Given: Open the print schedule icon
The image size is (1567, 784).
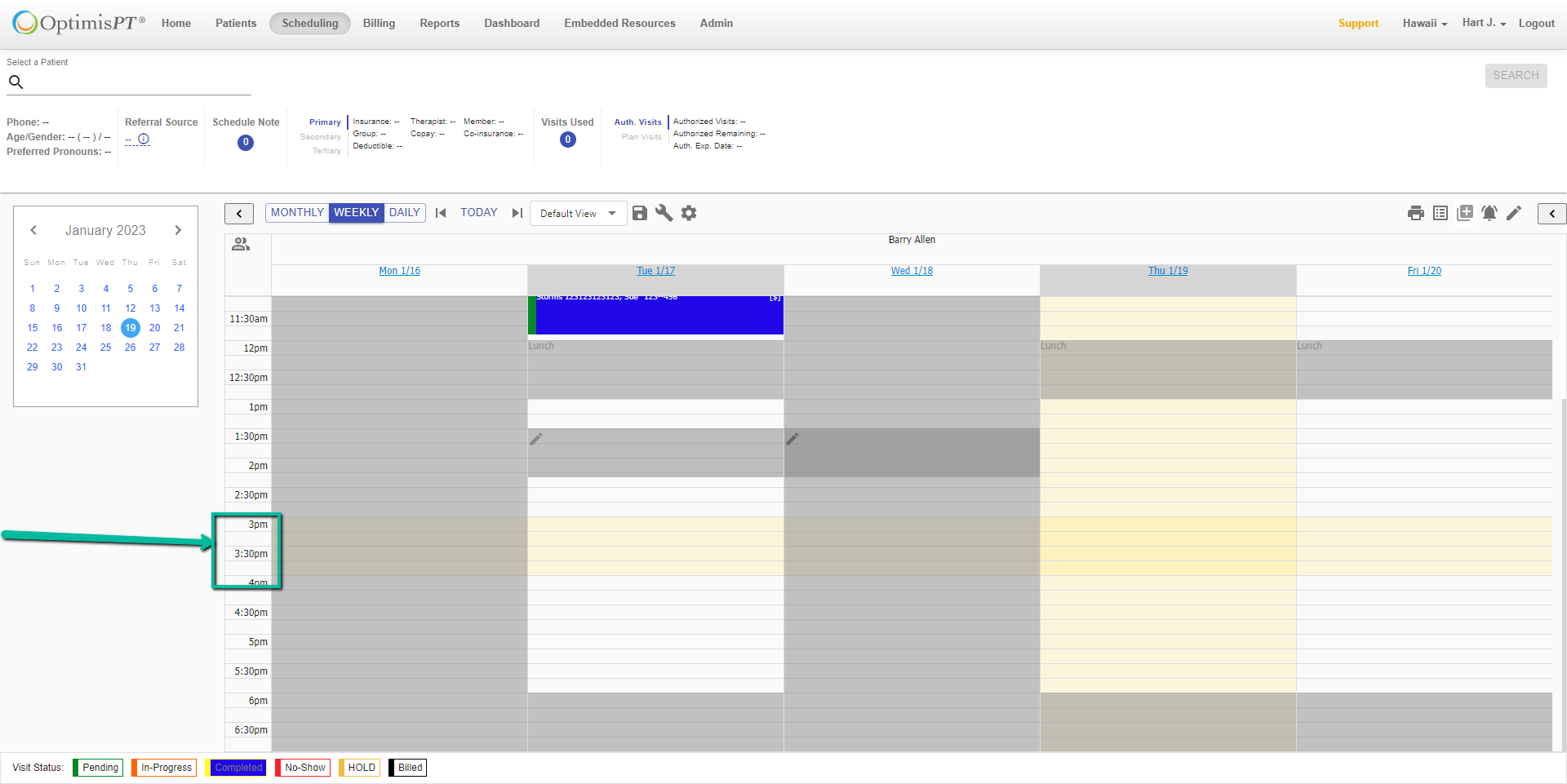Looking at the screenshot, I should (x=1414, y=213).
